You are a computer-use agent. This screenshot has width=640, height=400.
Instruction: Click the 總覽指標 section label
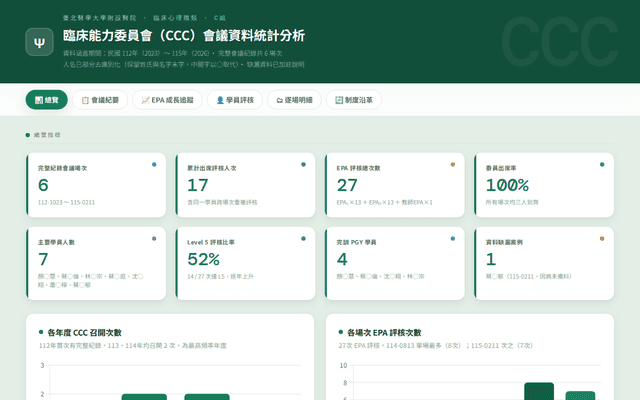pos(47,135)
